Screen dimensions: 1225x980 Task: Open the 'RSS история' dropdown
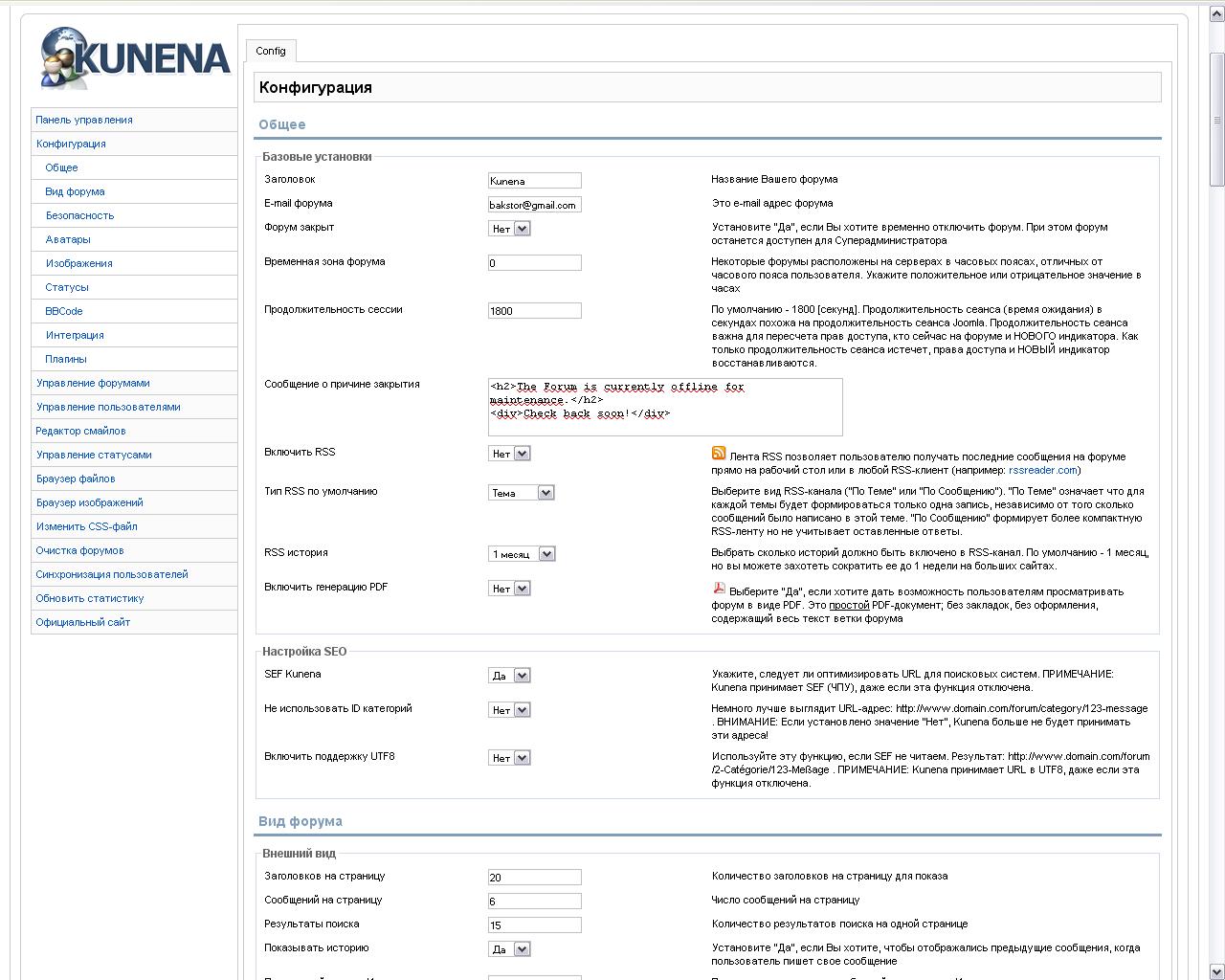522,554
